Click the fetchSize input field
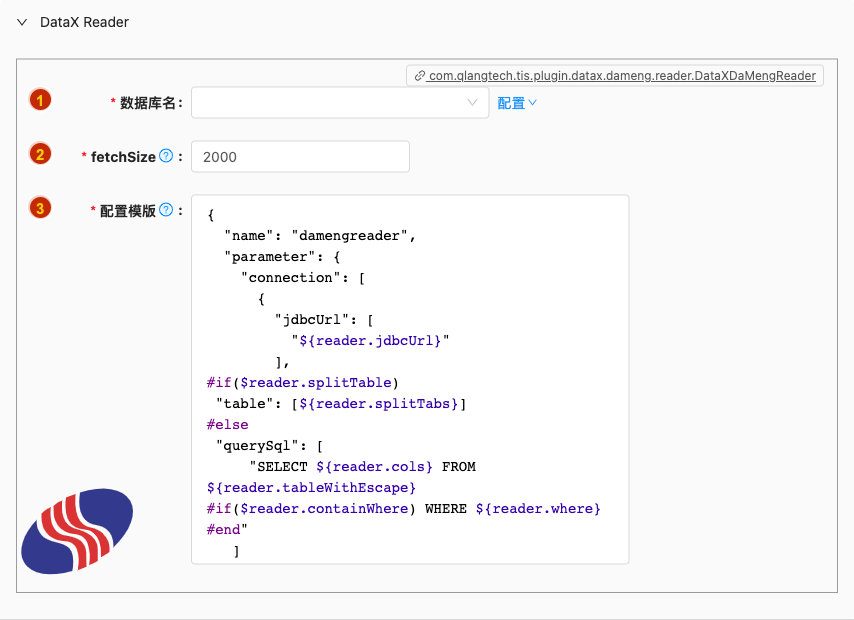The height and width of the screenshot is (620, 854). [300, 157]
